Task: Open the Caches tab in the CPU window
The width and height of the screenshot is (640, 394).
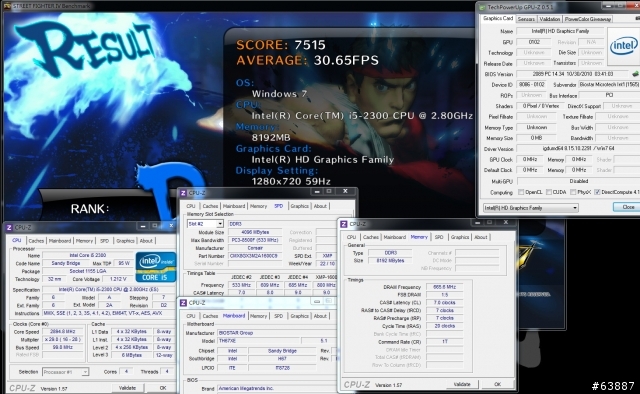Action: pos(36,241)
